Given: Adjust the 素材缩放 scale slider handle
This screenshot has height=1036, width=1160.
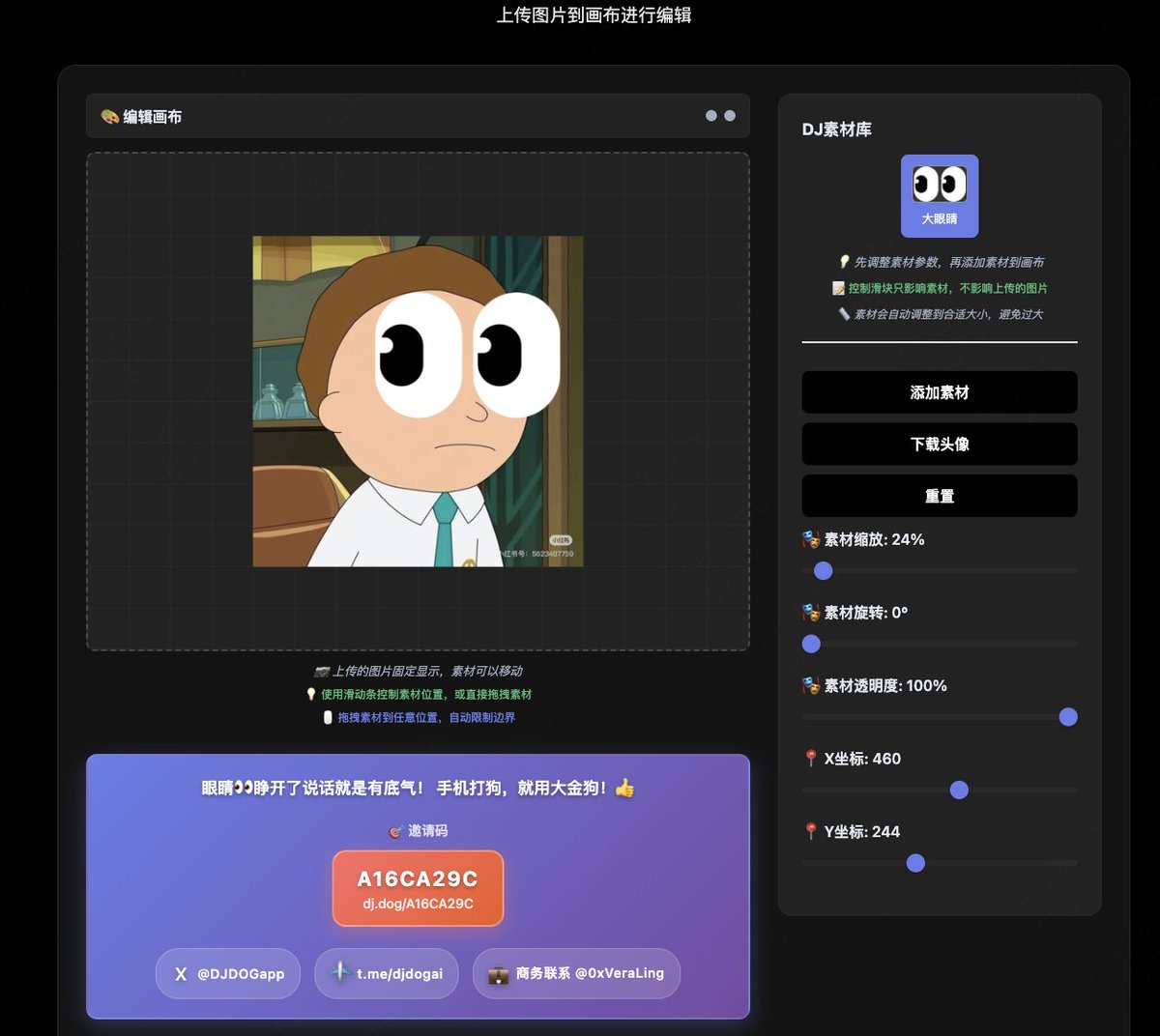Looking at the screenshot, I should point(824,571).
